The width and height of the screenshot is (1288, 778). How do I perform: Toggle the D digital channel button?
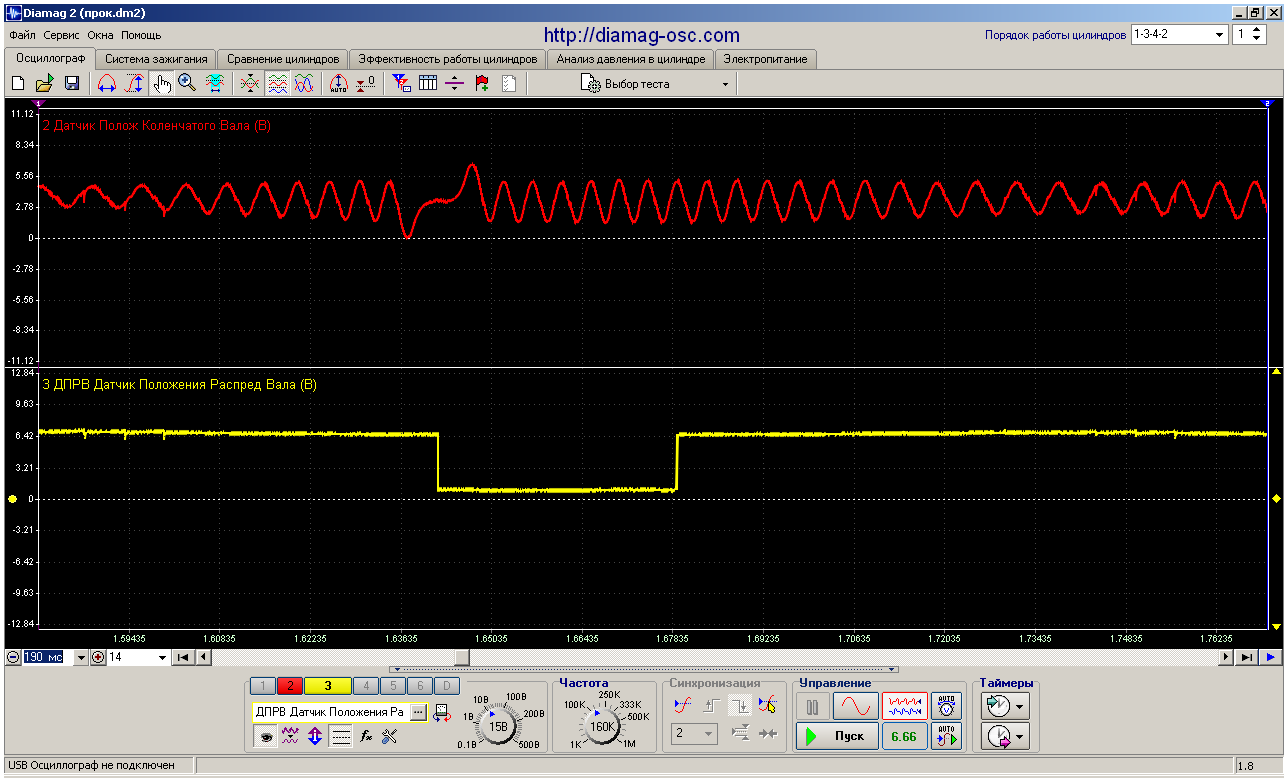pyautogui.click(x=447, y=685)
